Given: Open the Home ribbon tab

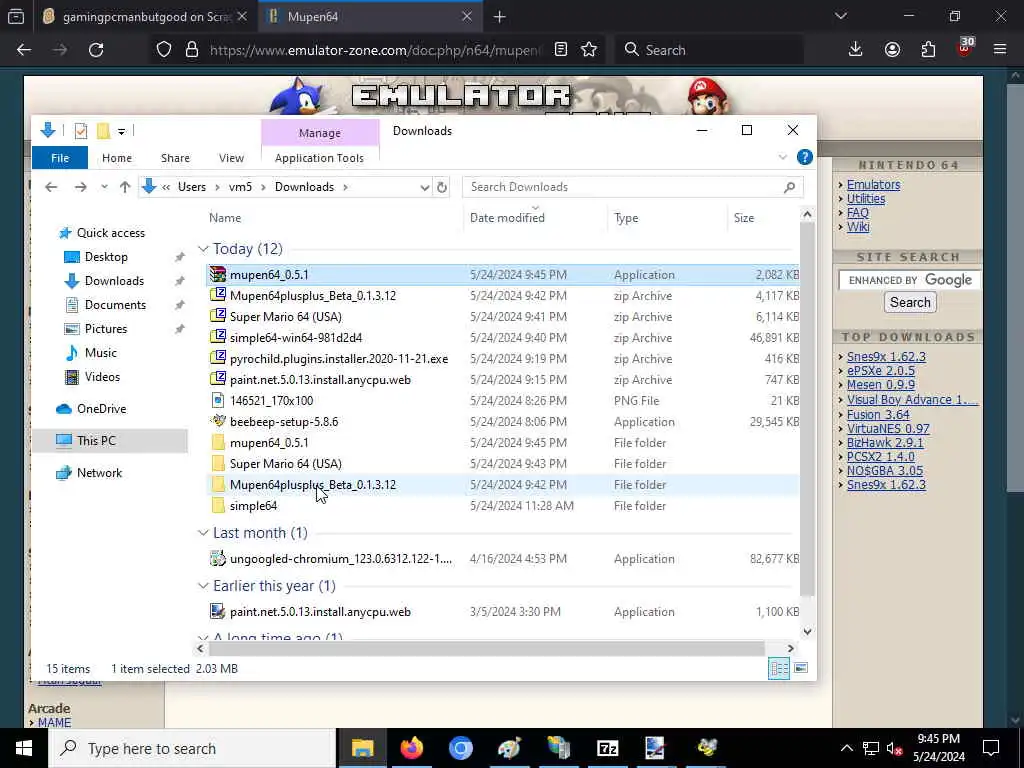Looking at the screenshot, I should click(x=117, y=158).
